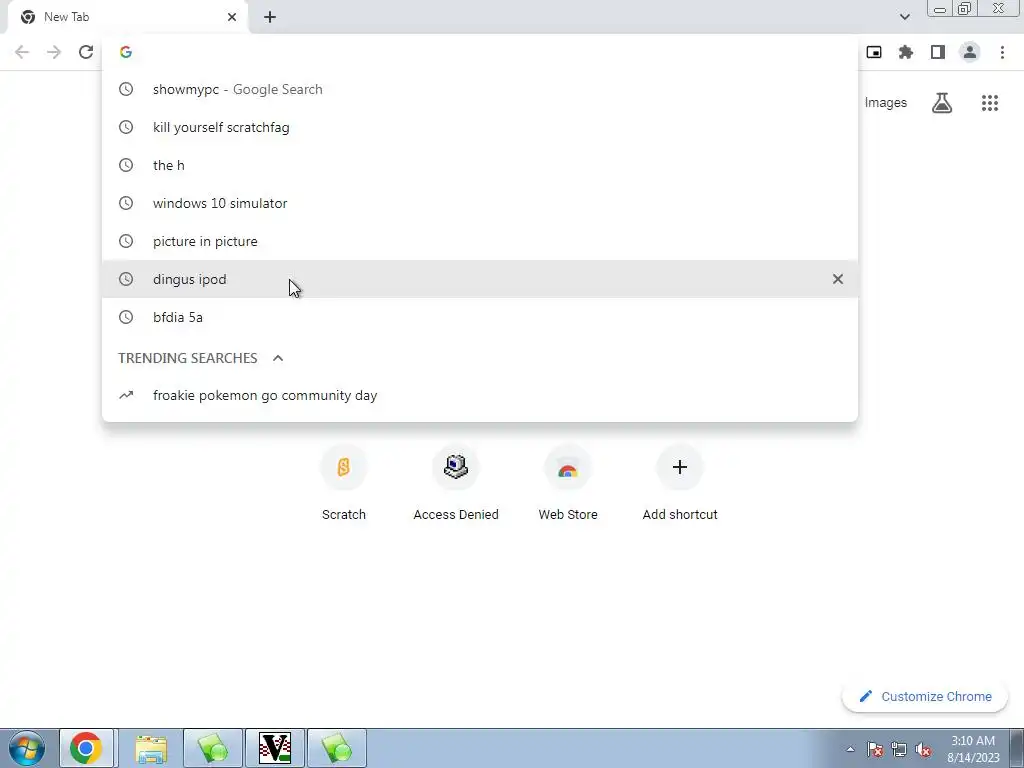Open the Access Denied shortcut
Image resolution: width=1024 pixels, height=768 pixels.
coord(456,484)
